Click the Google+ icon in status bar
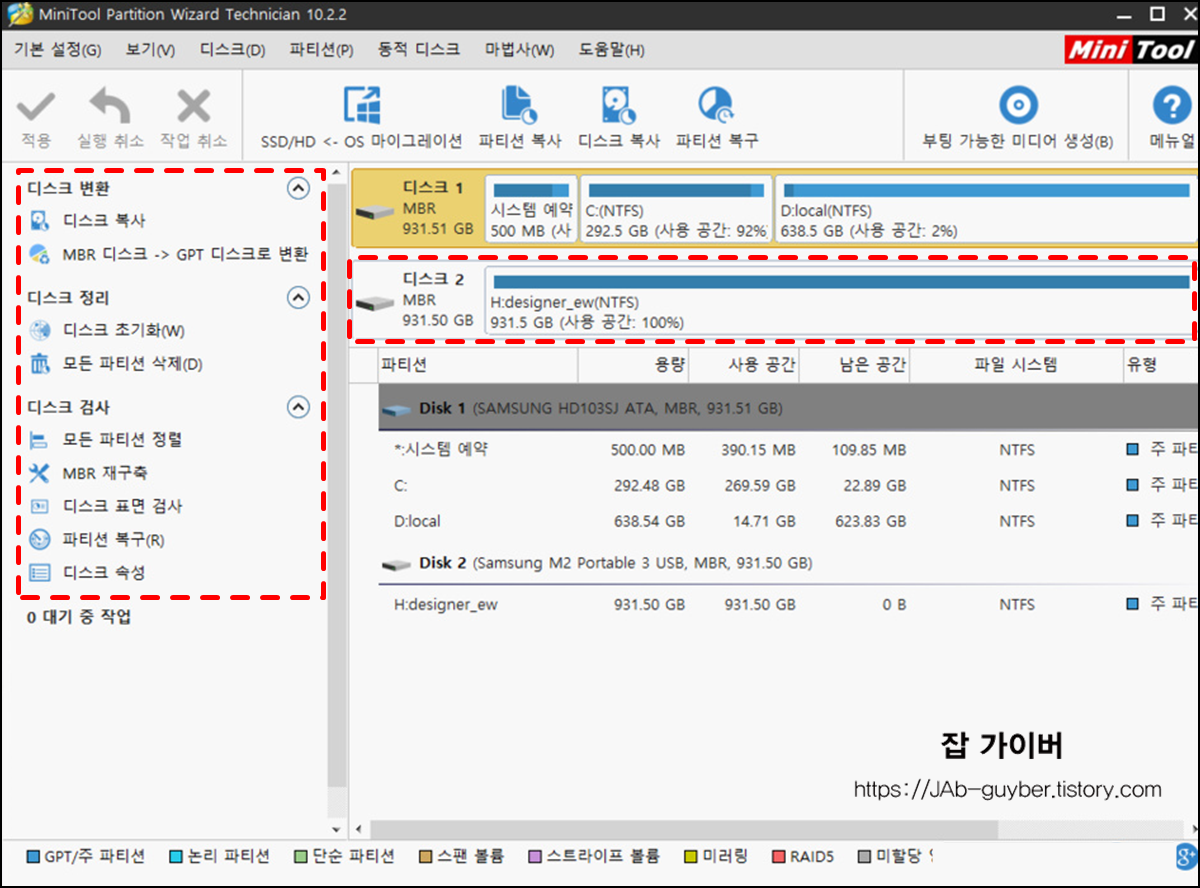The height and width of the screenshot is (888, 1200). coord(1186,856)
